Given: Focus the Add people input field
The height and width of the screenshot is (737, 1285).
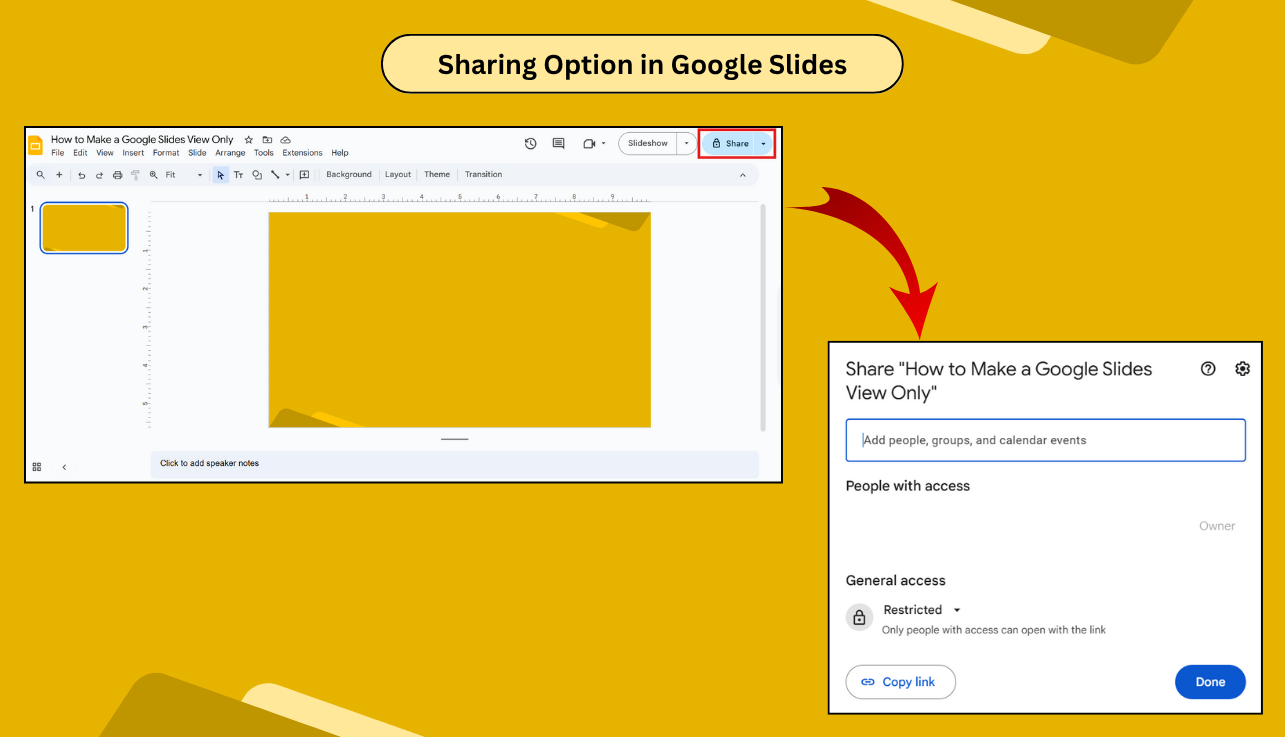Looking at the screenshot, I should (1045, 440).
